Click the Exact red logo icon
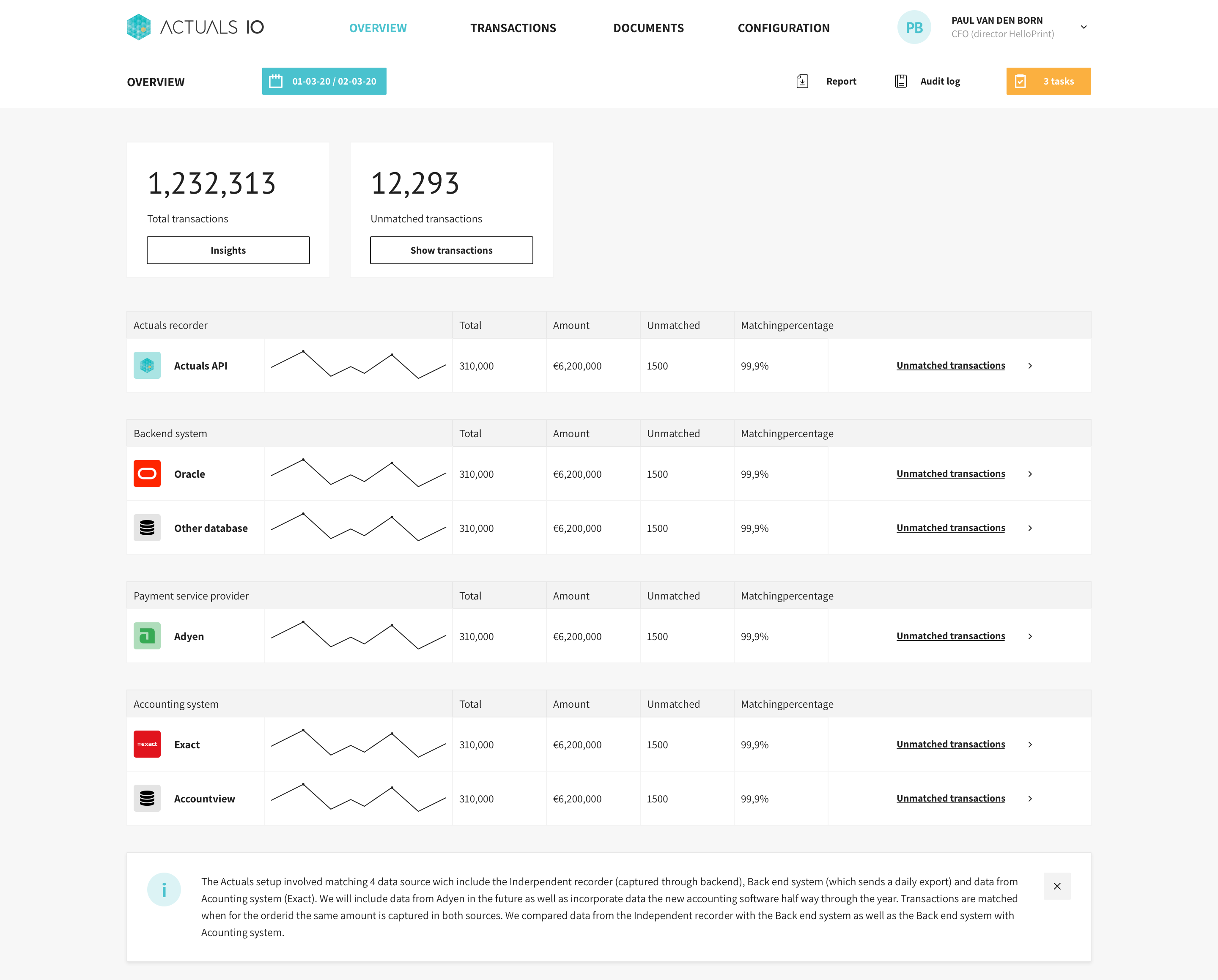Screen dimensions: 1218x980 147,744
